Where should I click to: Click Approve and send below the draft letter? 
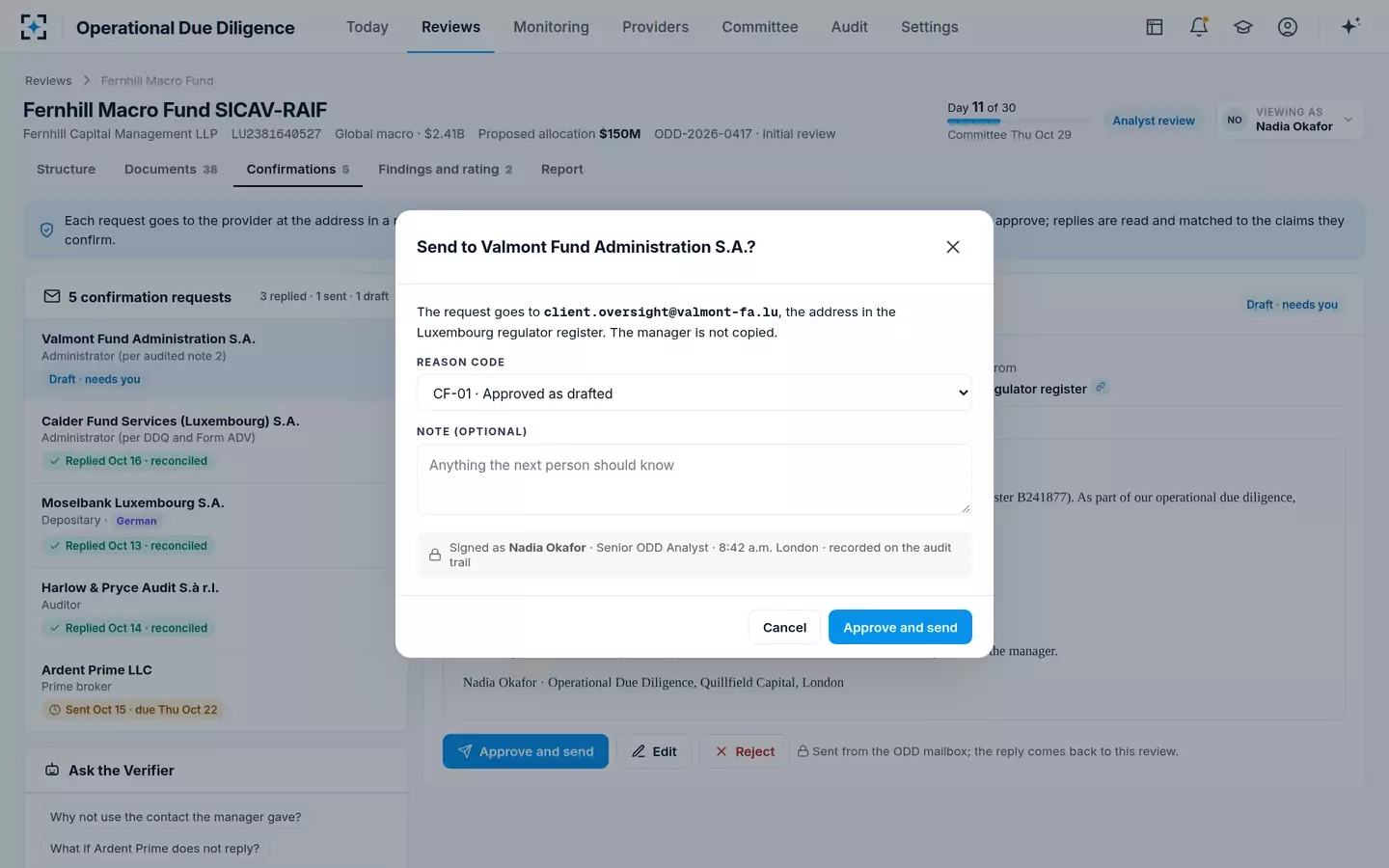pyautogui.click(x=526, y=751)
